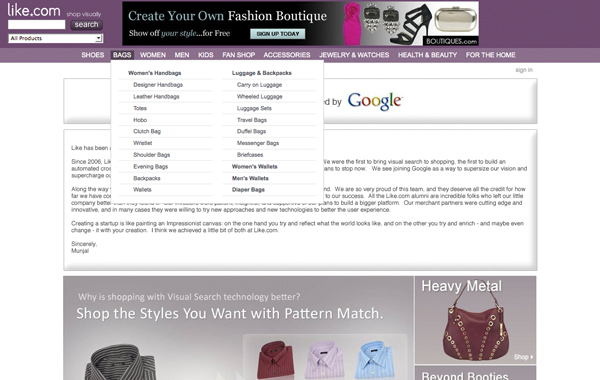The image size is (600, 380).
Task: Select Backpacks under Women's Handbags
Action: click(147, 178)
